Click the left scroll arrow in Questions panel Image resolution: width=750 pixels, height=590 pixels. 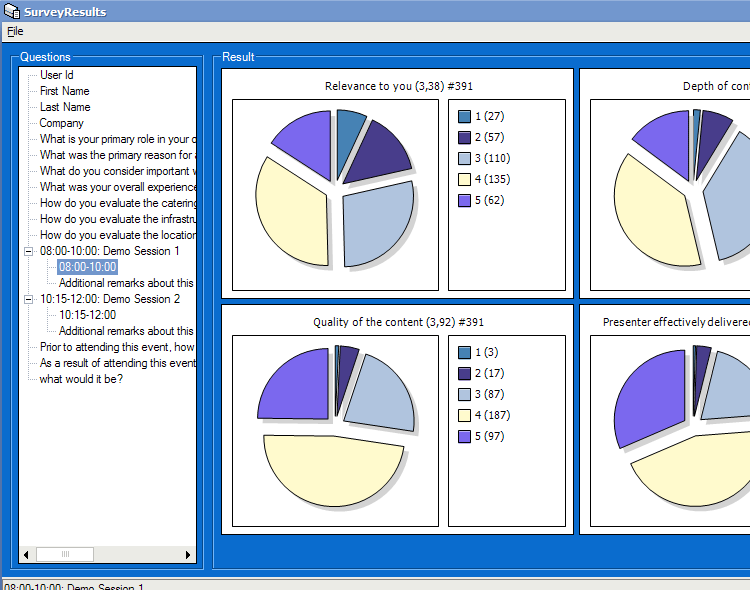26,555
